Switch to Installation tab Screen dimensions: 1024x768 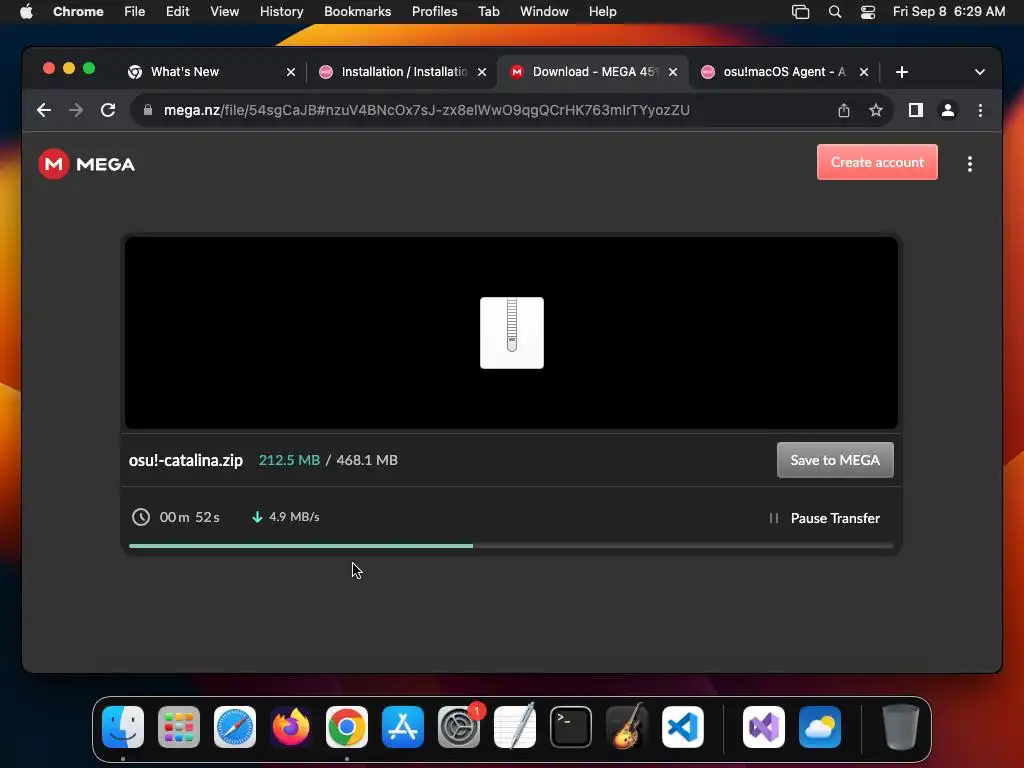(404, 72)
